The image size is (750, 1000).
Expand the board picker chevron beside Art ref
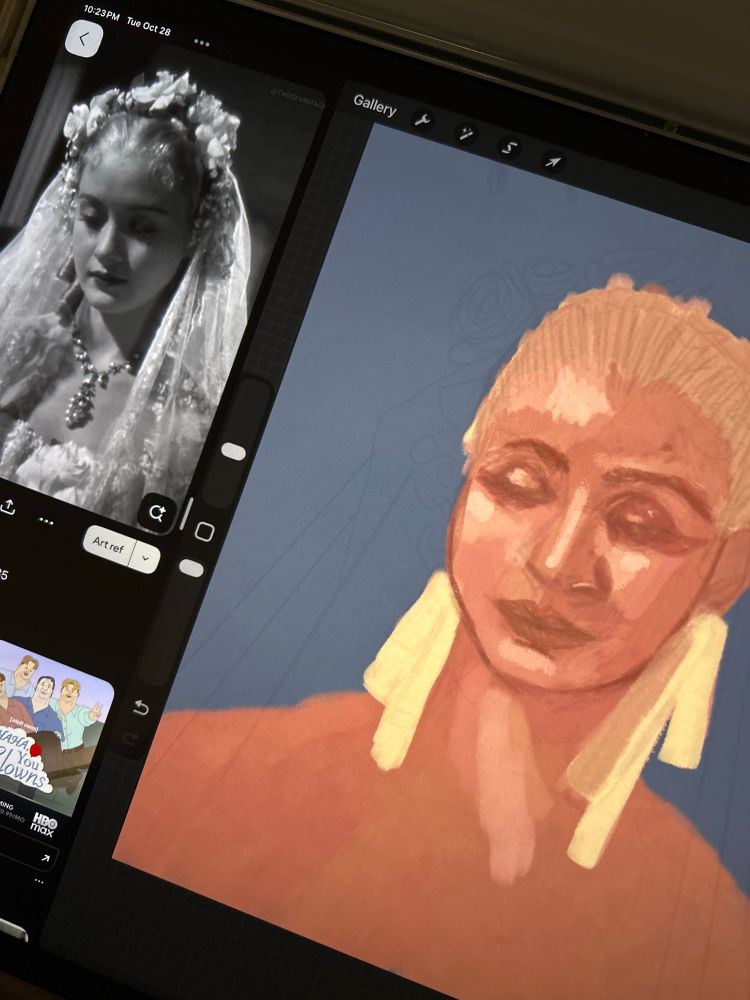click(145, 558)
